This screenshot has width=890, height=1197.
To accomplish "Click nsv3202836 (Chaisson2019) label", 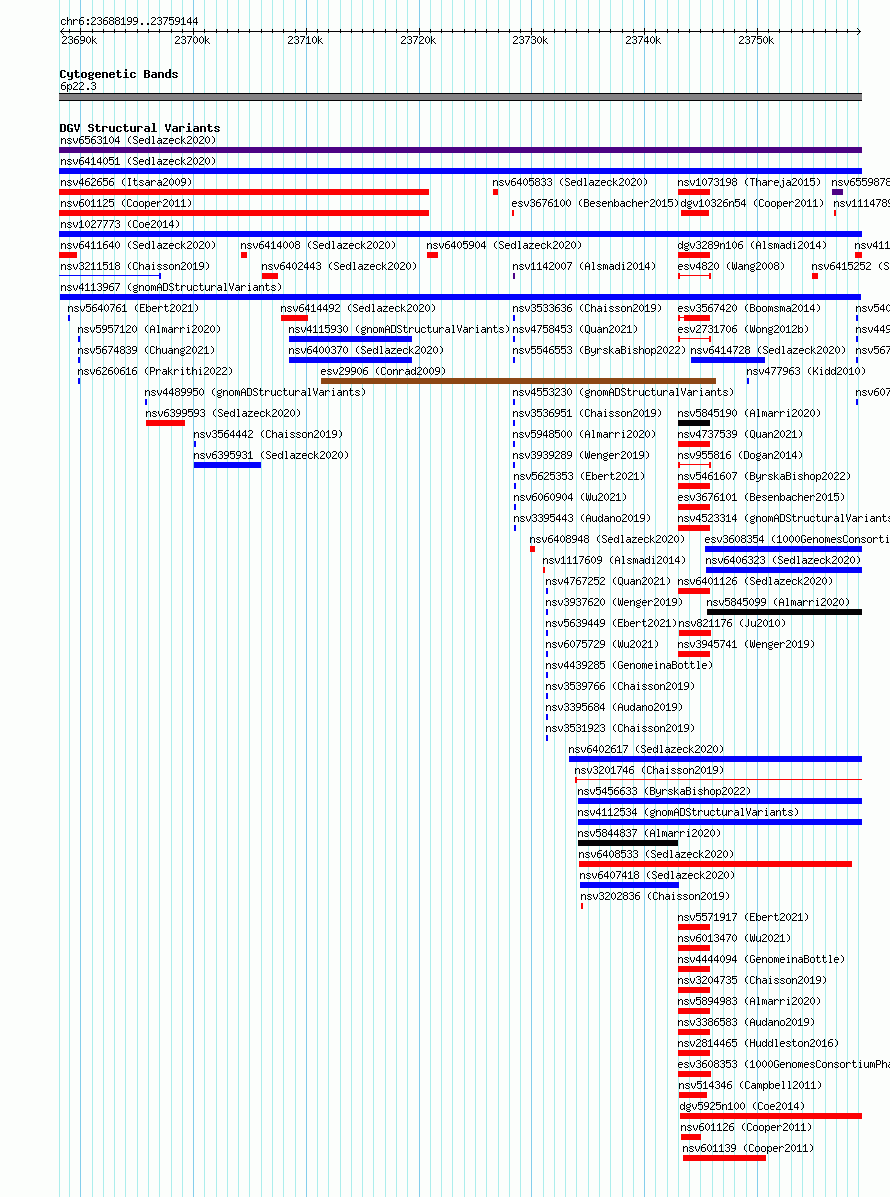I will coord(656,896).
